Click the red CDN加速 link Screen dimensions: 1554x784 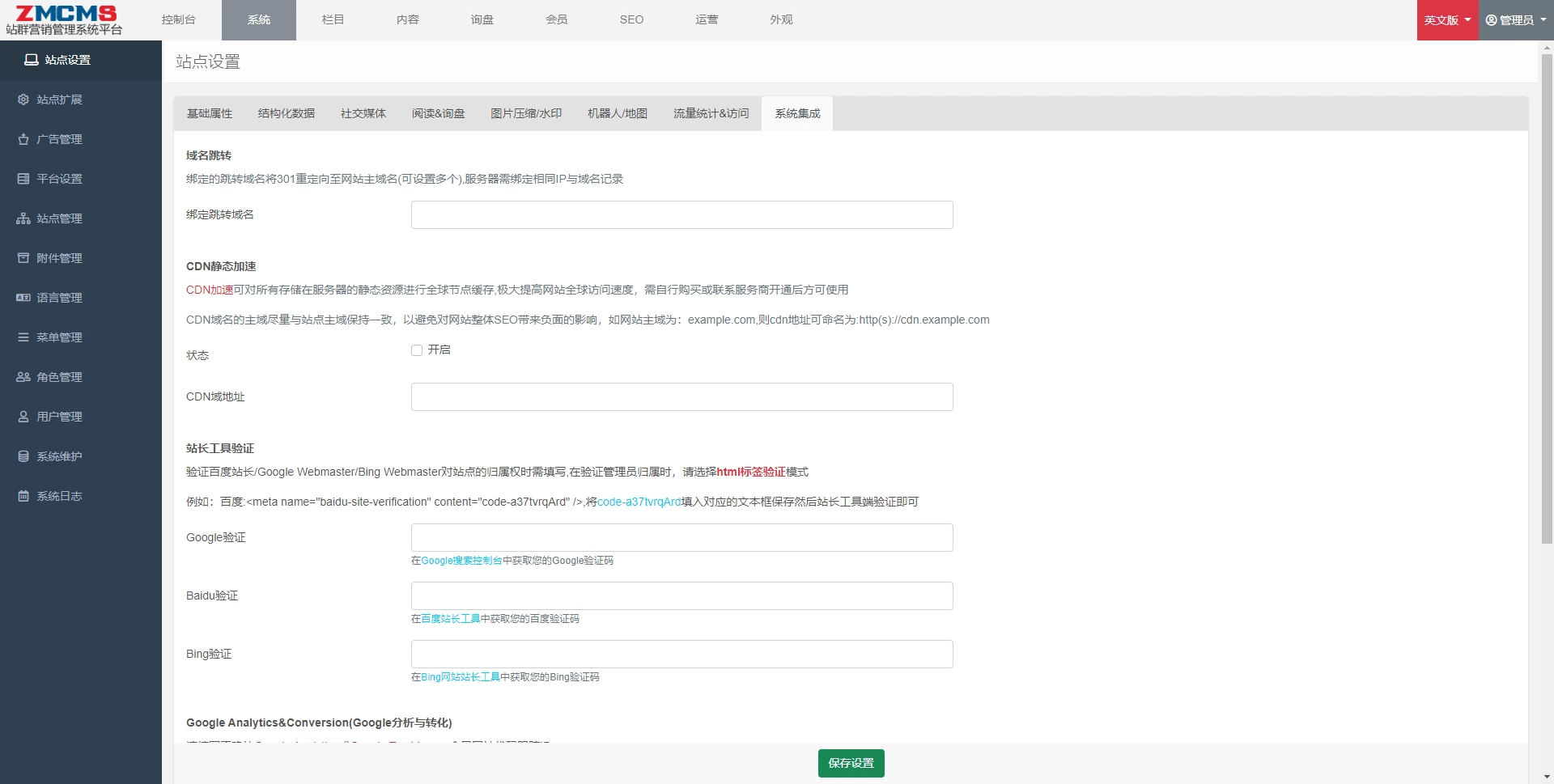210,290
